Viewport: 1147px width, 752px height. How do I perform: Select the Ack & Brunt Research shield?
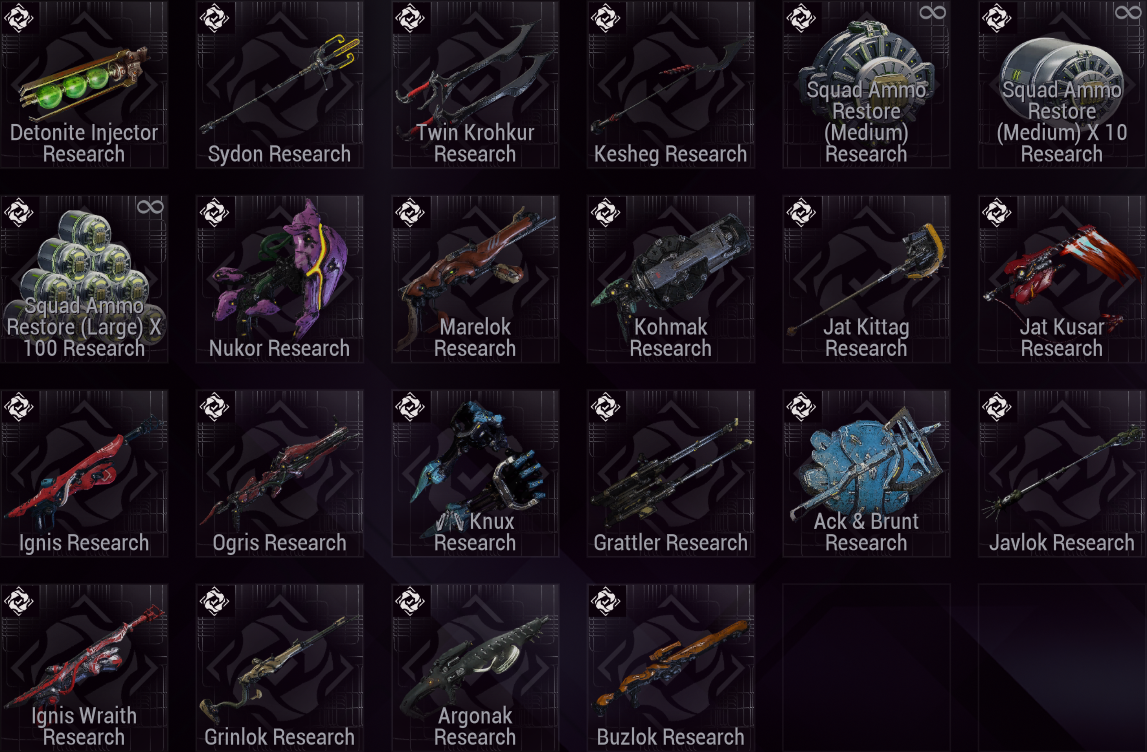(x=866, y=473)
